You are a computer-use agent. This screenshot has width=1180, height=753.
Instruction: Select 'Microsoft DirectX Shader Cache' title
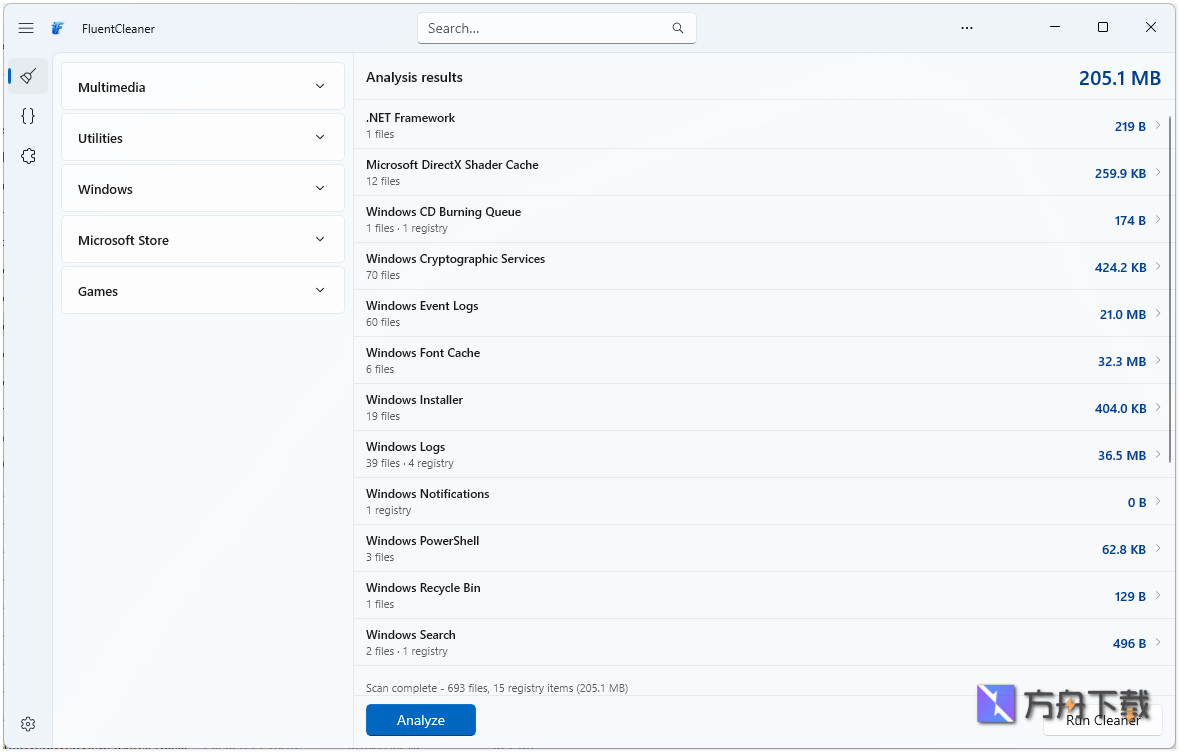coord(452,165)
